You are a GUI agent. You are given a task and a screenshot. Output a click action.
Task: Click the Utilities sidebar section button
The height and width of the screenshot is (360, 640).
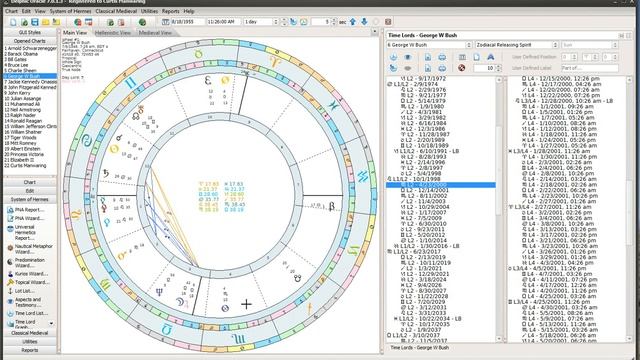[30, 342]
